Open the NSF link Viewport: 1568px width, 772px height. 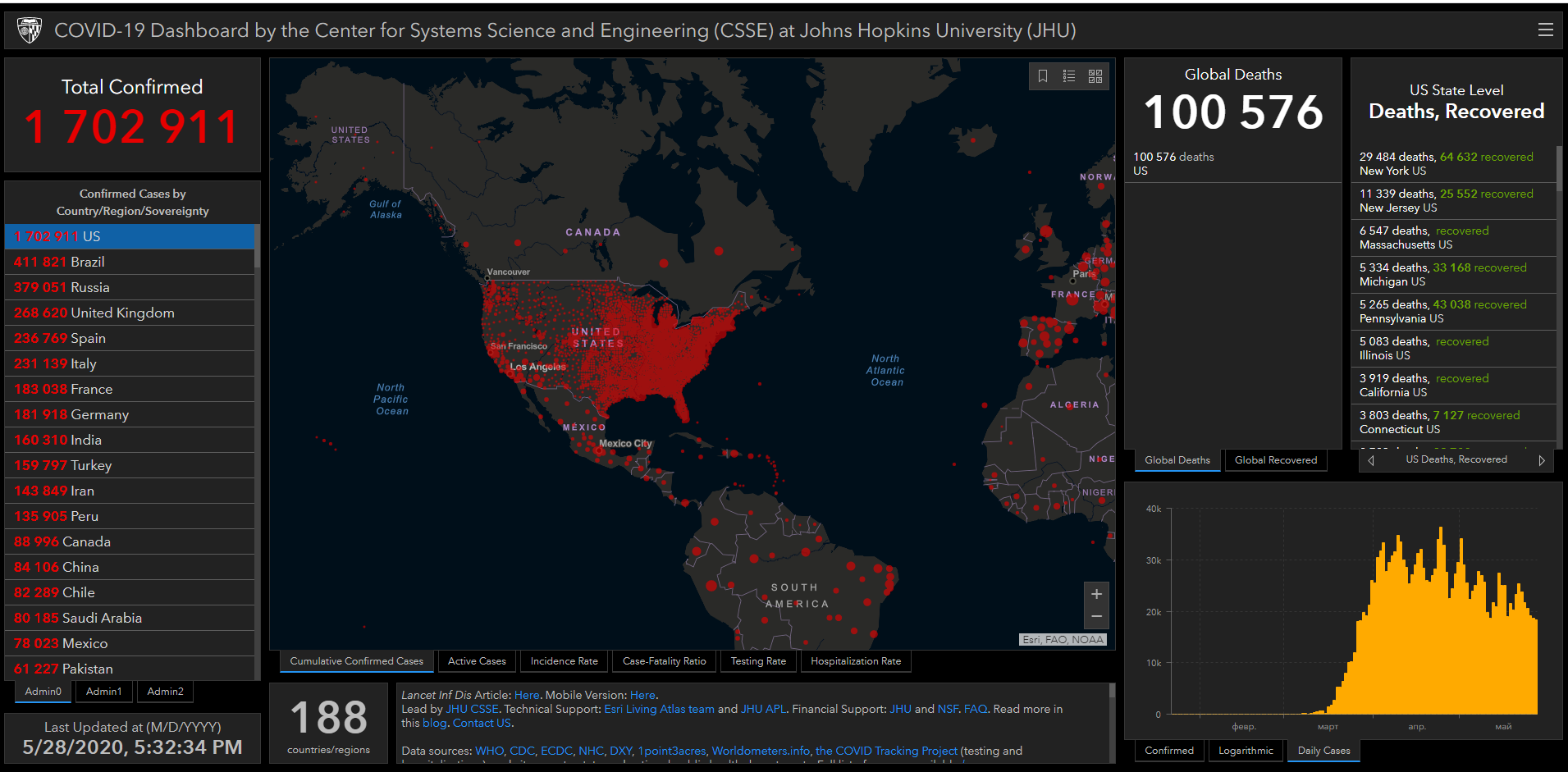pos(947,709)
